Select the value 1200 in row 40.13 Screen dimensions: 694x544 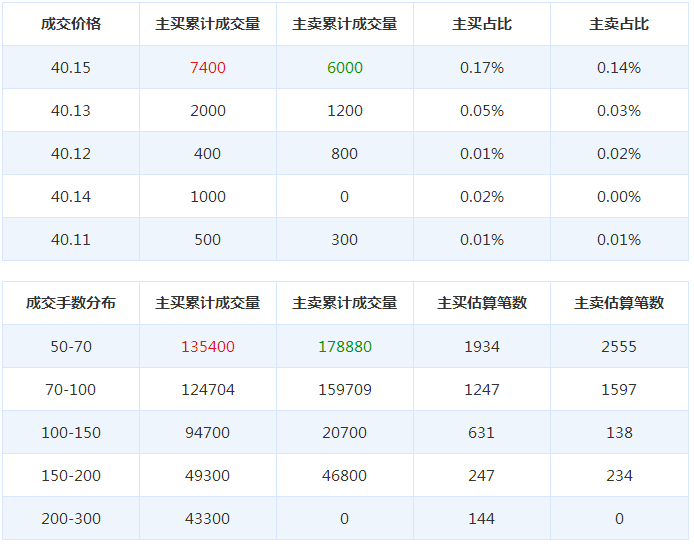point(345,111)
